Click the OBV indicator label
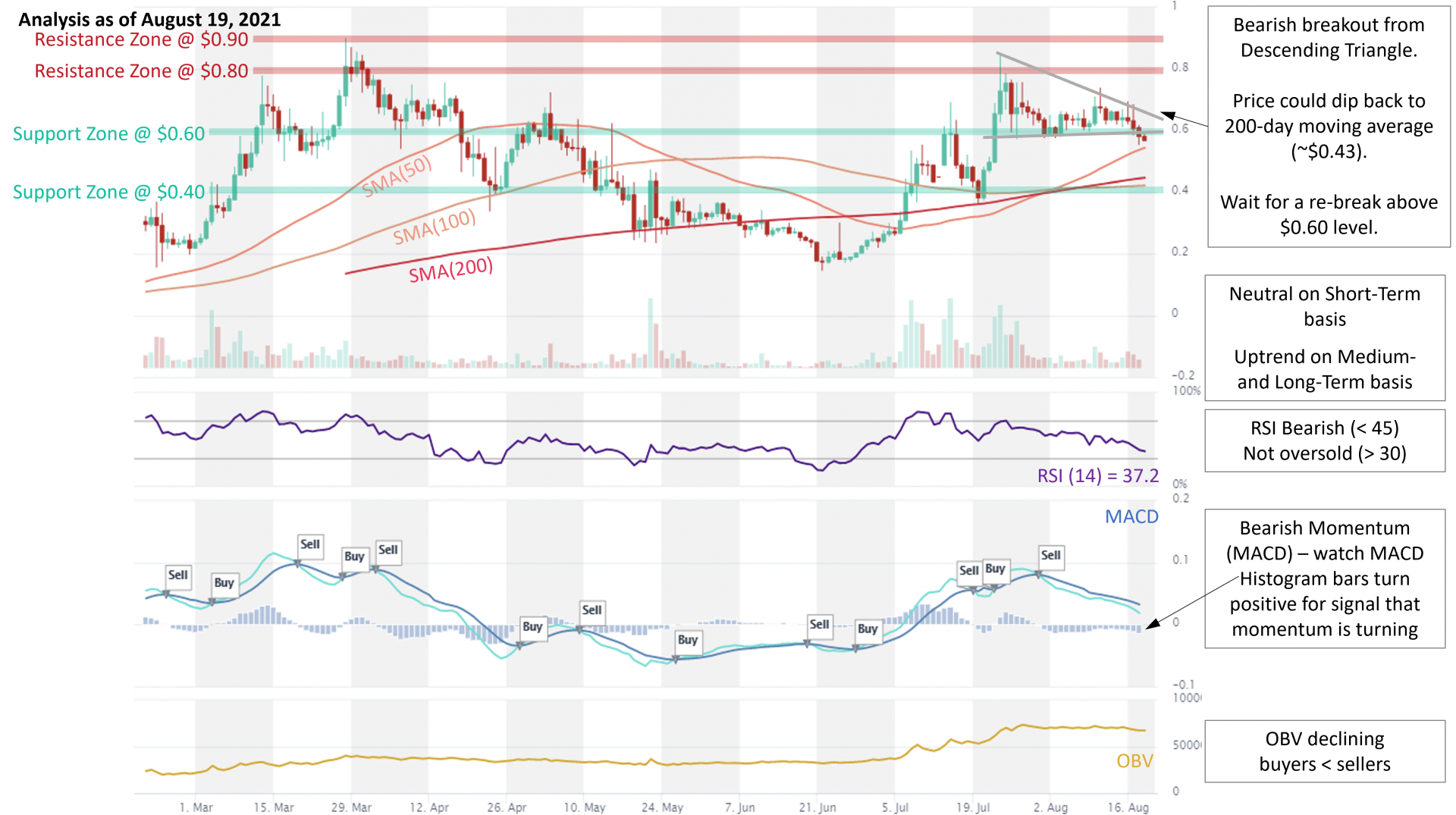Viewport: 1456px width, 815px height. pyautogui.click(x=1134, y=761)
